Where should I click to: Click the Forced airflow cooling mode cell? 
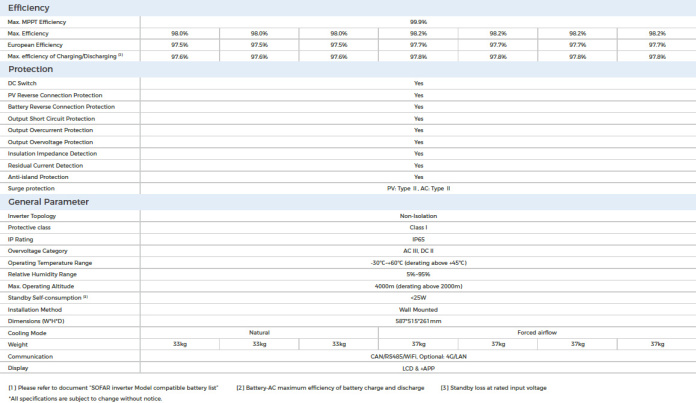coord(537,332)
